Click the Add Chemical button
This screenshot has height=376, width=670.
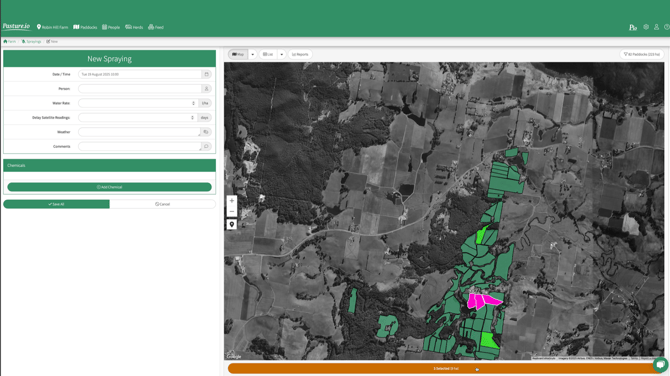point(109,187)
